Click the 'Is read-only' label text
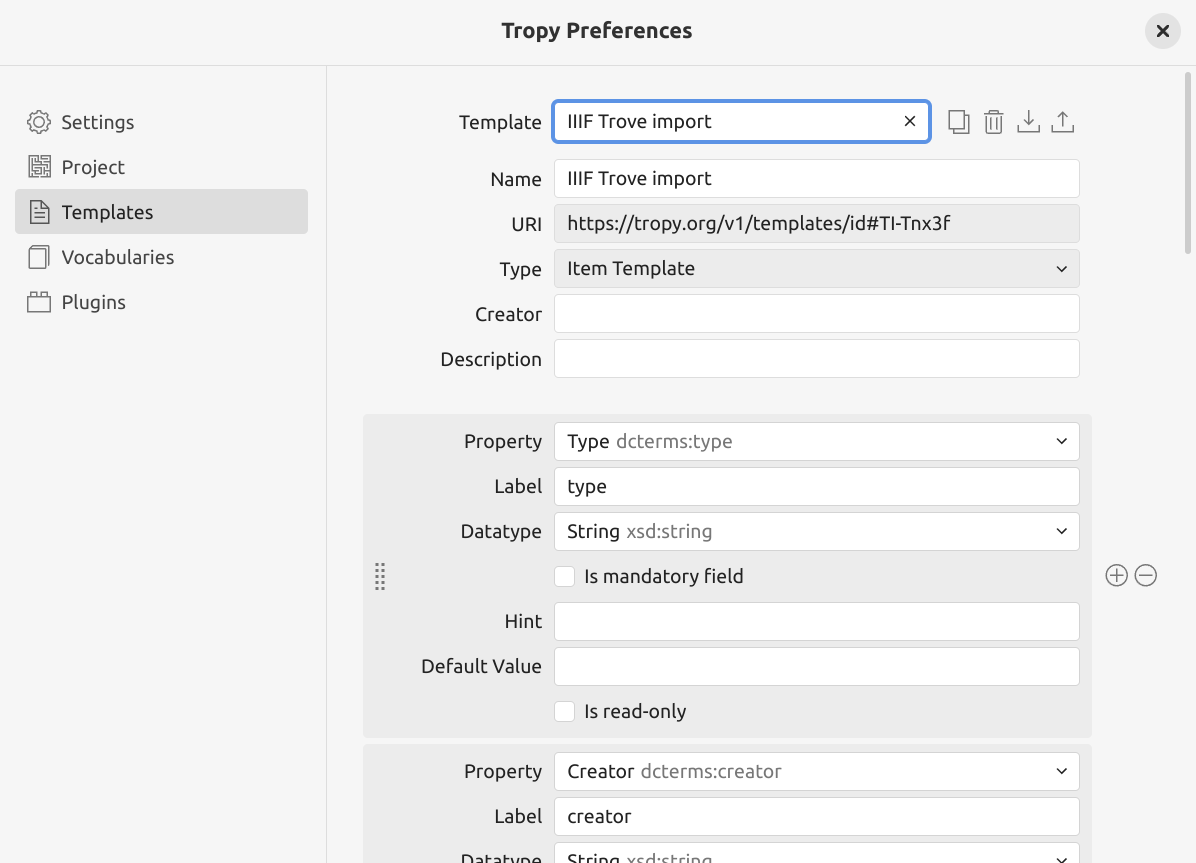Screen dimensions: 1196x863 point(635,711)
